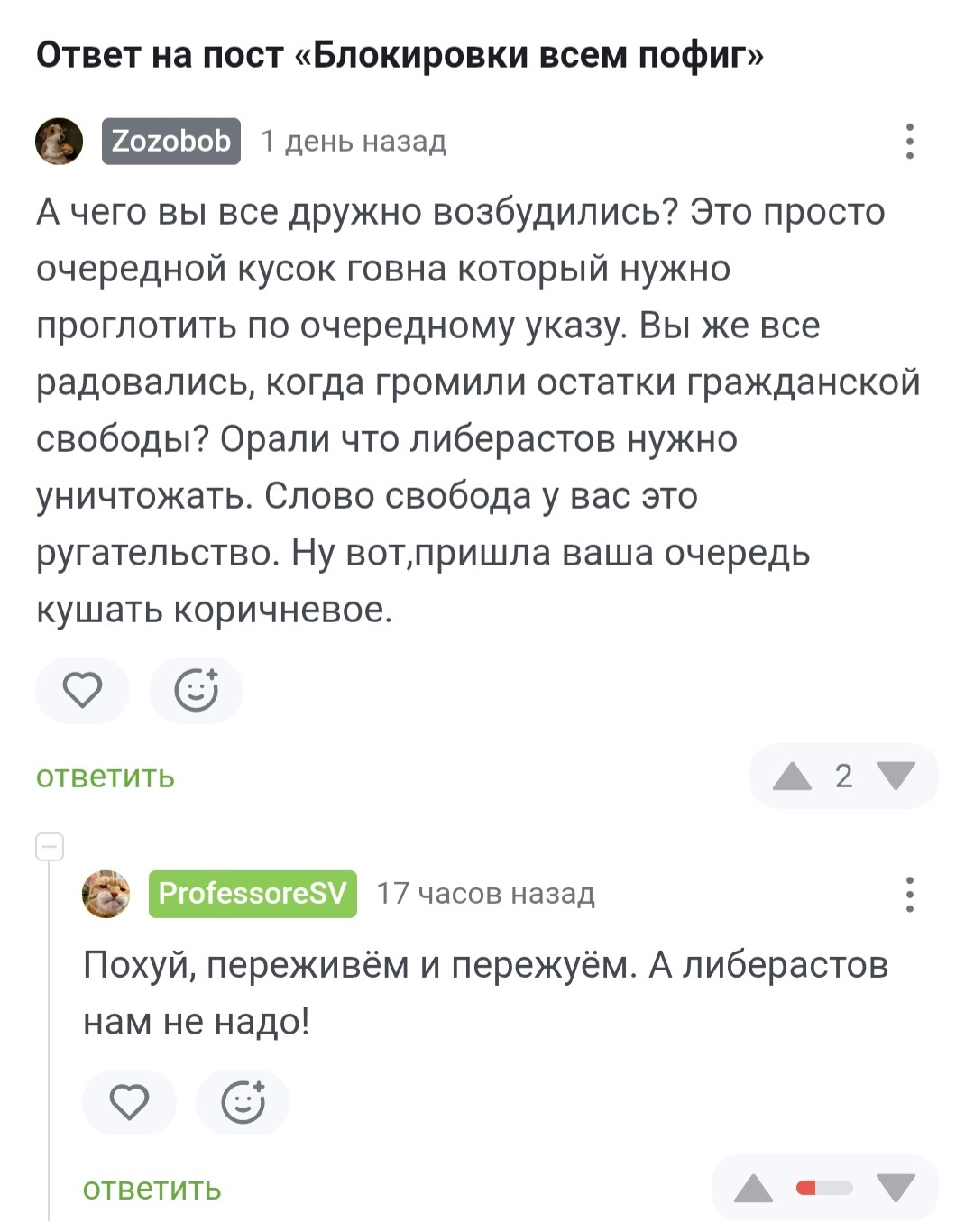Image resolution: width=974 pixels, height=1232 pixels.
Task: Collapse the reply thread under Zozobob
Action: pos(50,847)
